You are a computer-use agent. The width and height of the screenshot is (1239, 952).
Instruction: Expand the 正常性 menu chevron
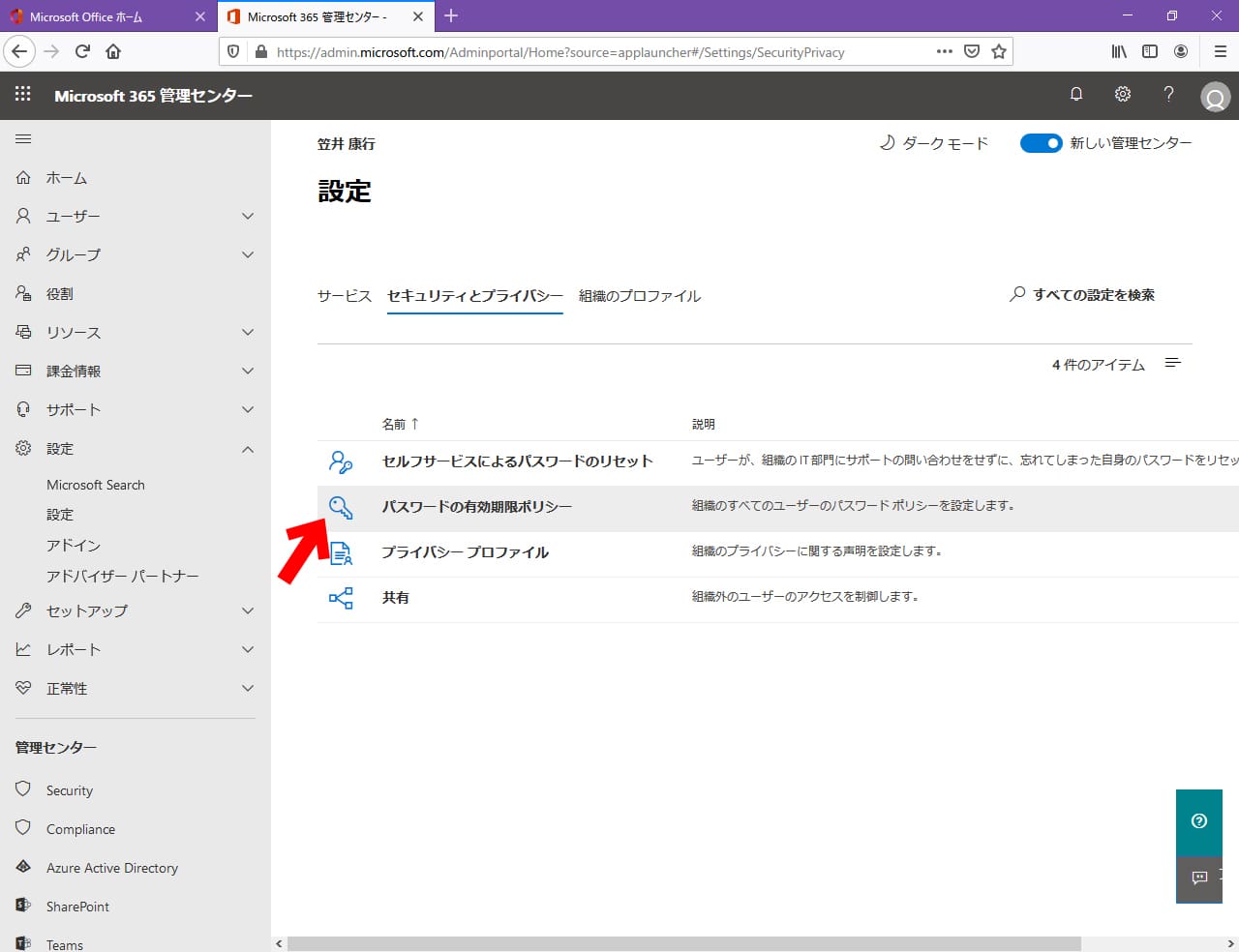tap(248, 689)
